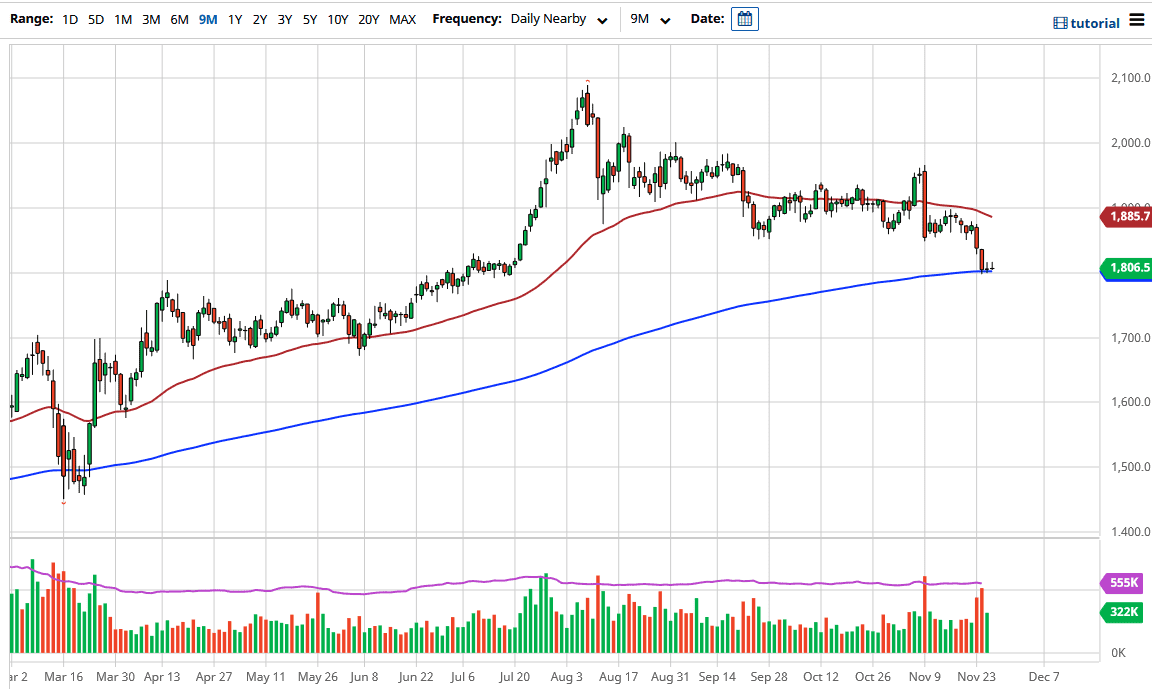Click the Oct 12 date label
The width and height of the screenshot is (1152, 689).
click(x=821, y=677)
